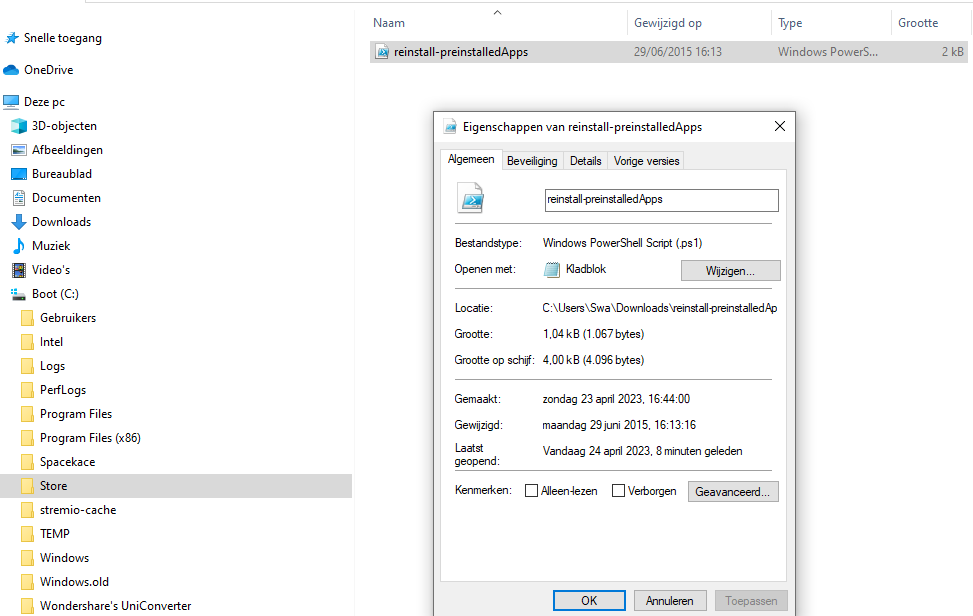973x616 pixels.
Task: Click the Wijzigen... button
Action: [x=730, y=271]
